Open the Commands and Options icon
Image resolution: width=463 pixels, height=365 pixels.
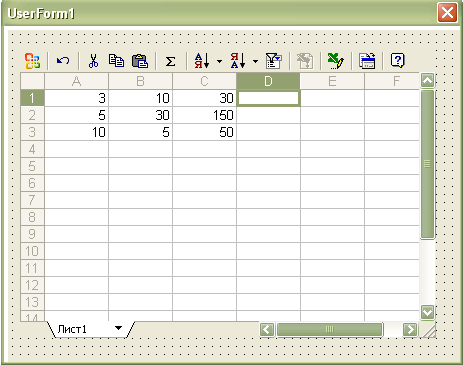pos(367,61)
